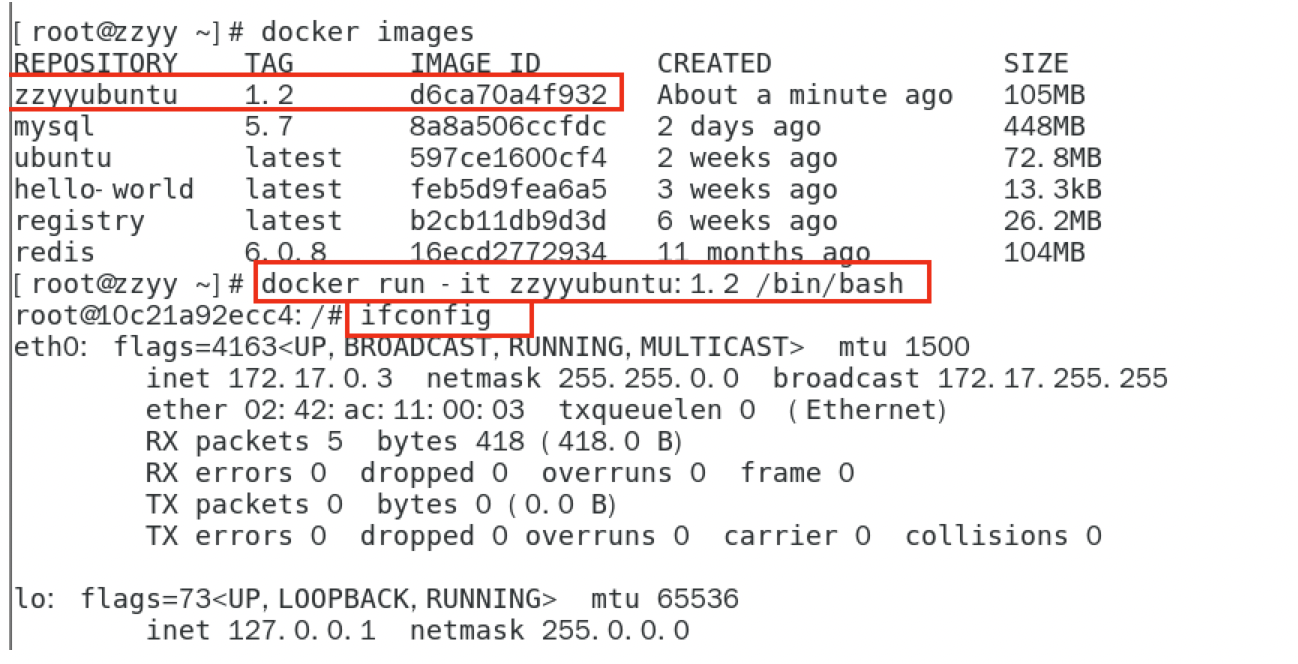Click the CREATED column header
This screenshot has height=664, width=1298.
pyautogui.click(x=714, y=64)
